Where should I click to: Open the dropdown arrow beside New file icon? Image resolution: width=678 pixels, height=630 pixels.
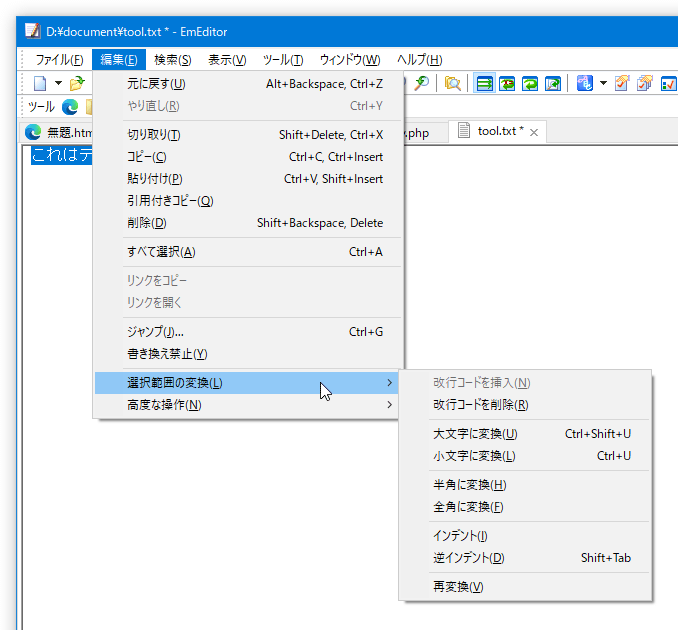tap(58, 83)
